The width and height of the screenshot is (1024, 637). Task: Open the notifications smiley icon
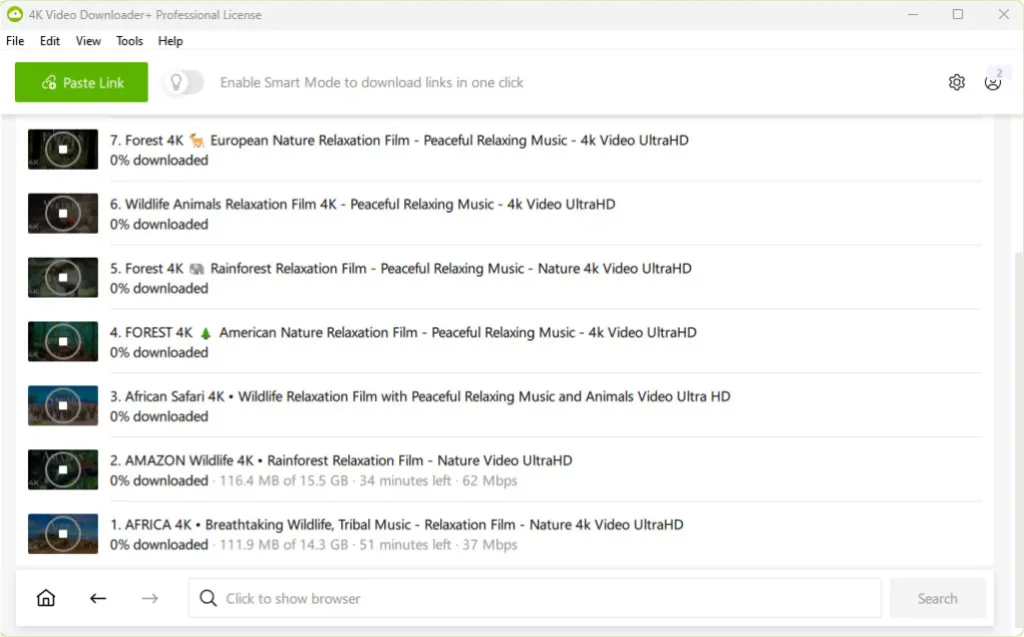(x=992, y=83)
